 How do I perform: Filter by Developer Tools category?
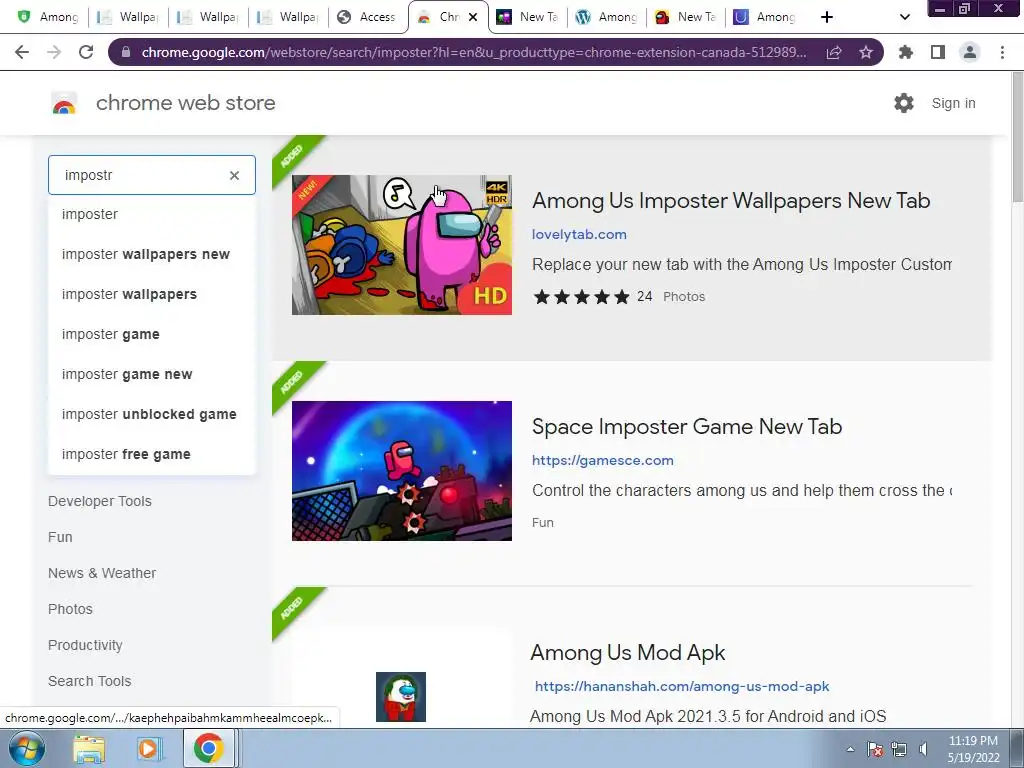coord(100,501)
